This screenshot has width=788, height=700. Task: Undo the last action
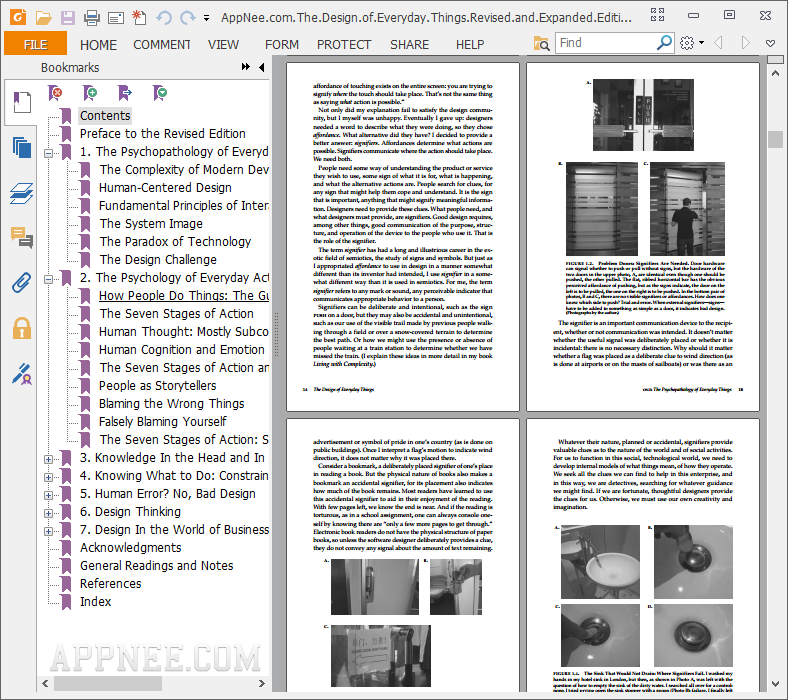click(x=163, y=18)
